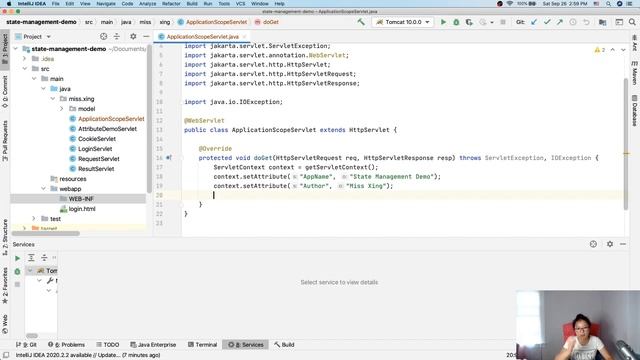Viewport: 640px width, 360px height.
Task: Go to next highlighted error arrow
Action: [x=623, y=50]
